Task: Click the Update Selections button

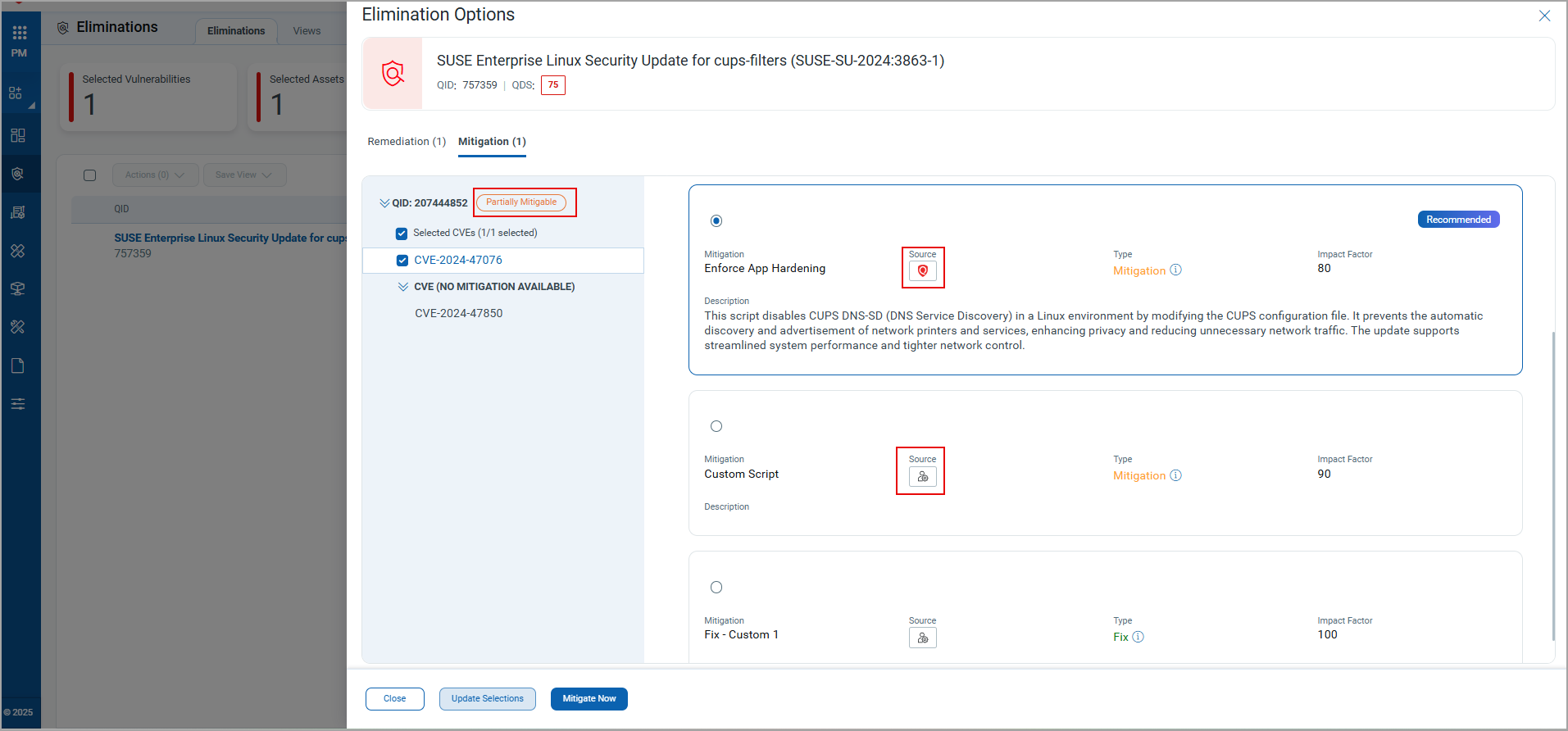Action: click(487, 699)
